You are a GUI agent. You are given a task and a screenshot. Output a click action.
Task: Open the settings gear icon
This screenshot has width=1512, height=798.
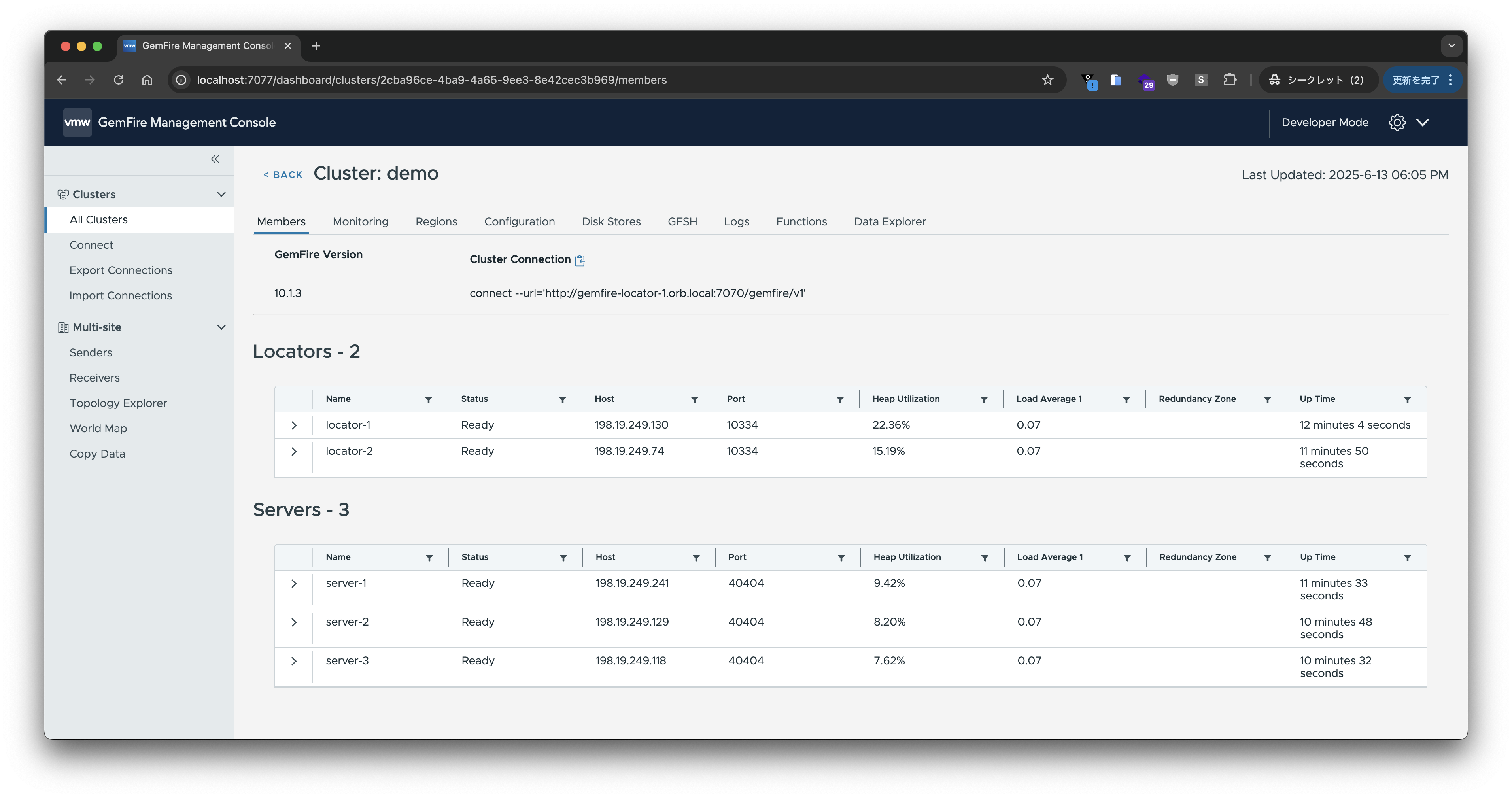tap(1397, 122)
